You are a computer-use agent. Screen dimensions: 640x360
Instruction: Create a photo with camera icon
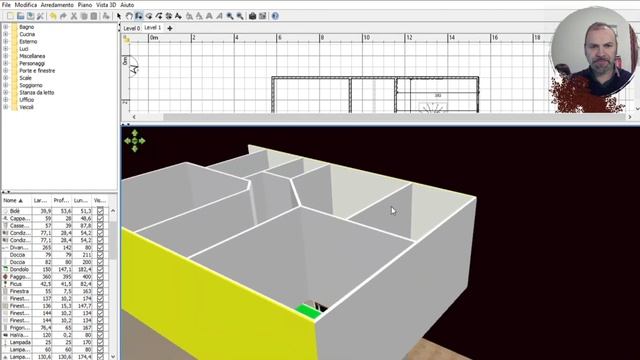pyautogui.click(x=252, y=16)
